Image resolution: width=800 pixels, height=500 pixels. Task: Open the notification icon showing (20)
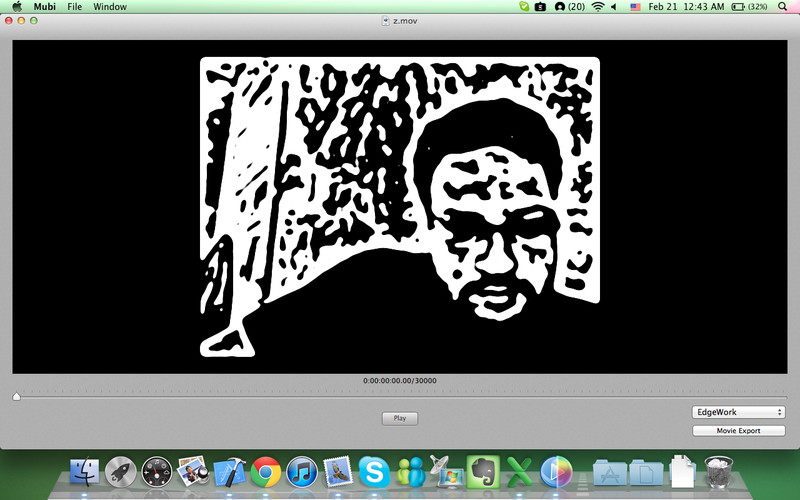[569, 7]
